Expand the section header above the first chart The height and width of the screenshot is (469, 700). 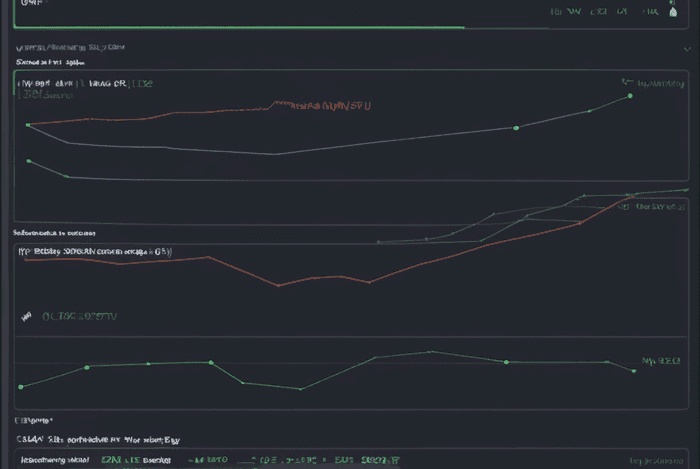(x=50, y=62)
